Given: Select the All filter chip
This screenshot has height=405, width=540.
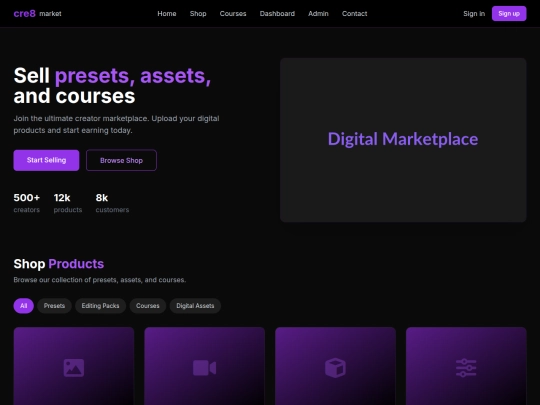Looking at the screenshot, I should pos(23,306).
